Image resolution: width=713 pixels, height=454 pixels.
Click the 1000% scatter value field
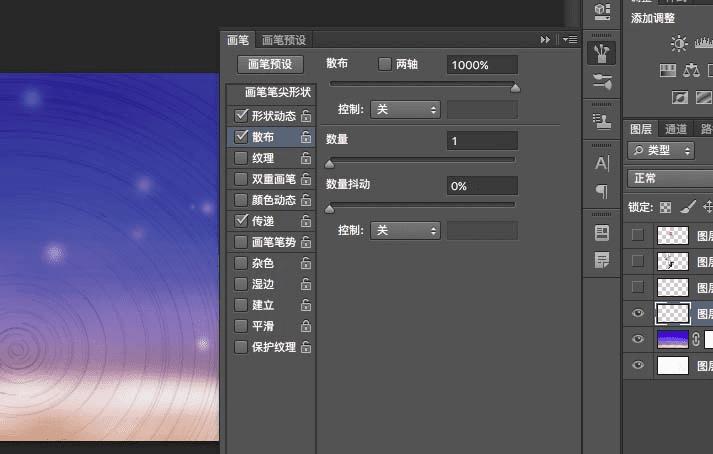(482, 65)
